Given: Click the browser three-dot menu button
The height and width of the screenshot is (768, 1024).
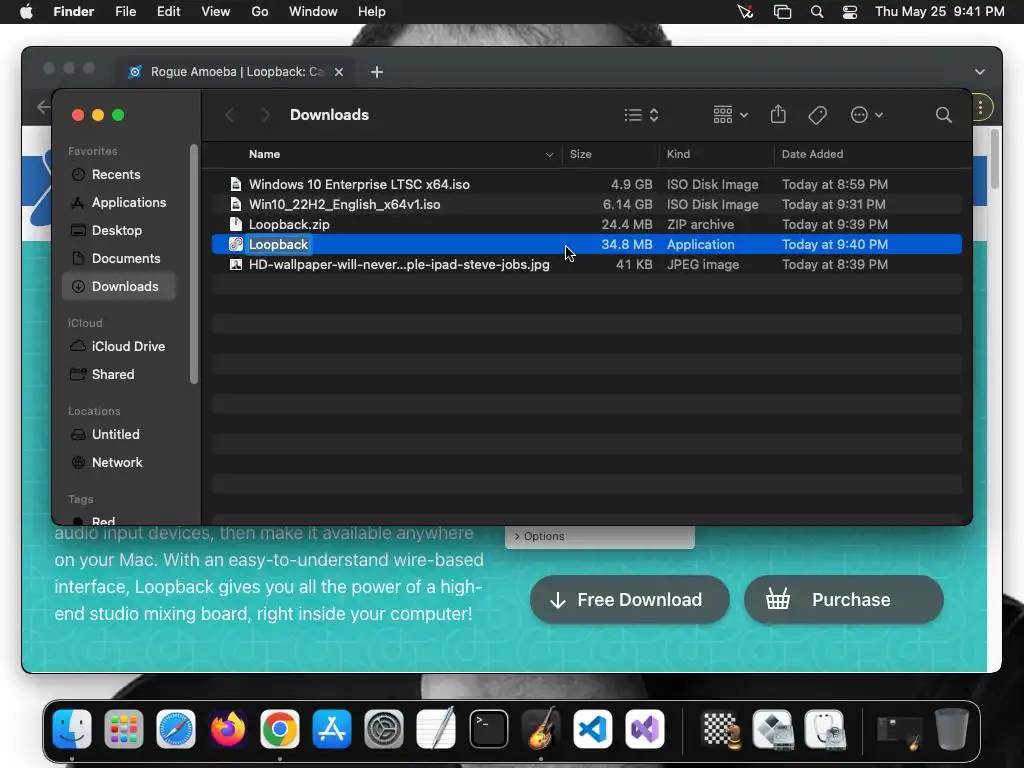Looking at the screenshot, I should pyautogui.click(x=980, y=107).
